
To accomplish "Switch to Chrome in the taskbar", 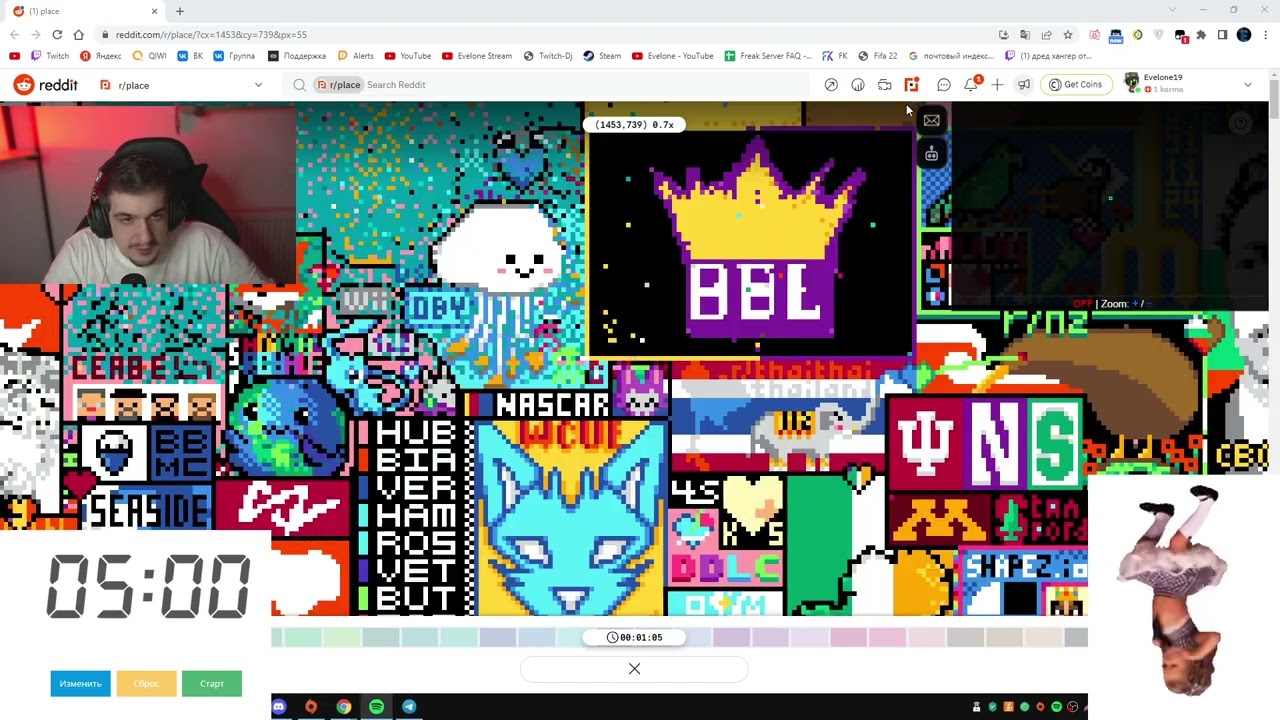I will click(x=344, y=707).
